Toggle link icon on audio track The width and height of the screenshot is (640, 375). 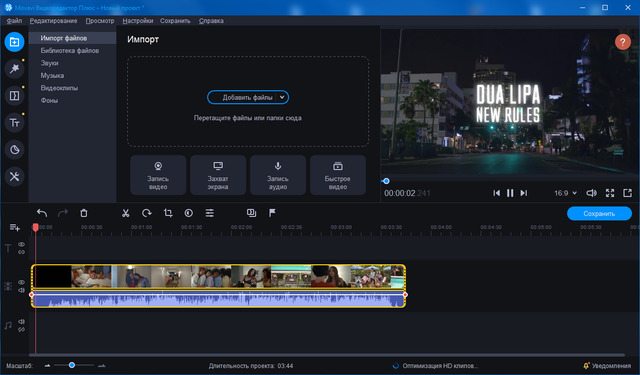click(x=21, y=329)
